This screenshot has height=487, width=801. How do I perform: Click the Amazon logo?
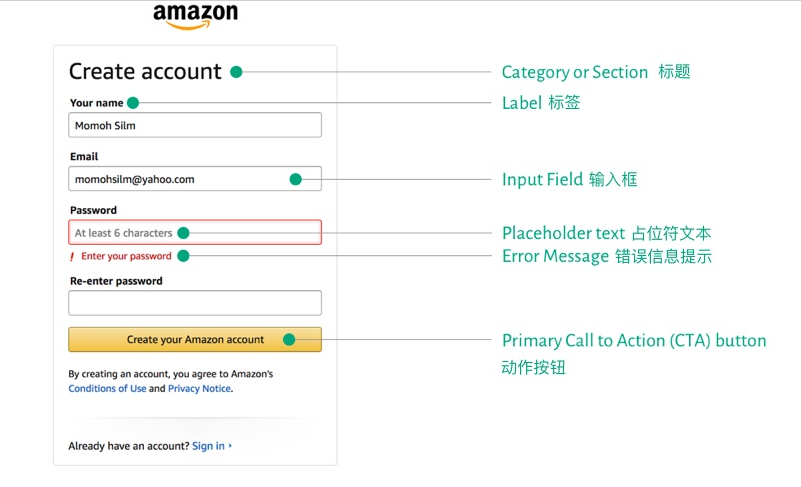pyautogui.click(x=195, y=16)
